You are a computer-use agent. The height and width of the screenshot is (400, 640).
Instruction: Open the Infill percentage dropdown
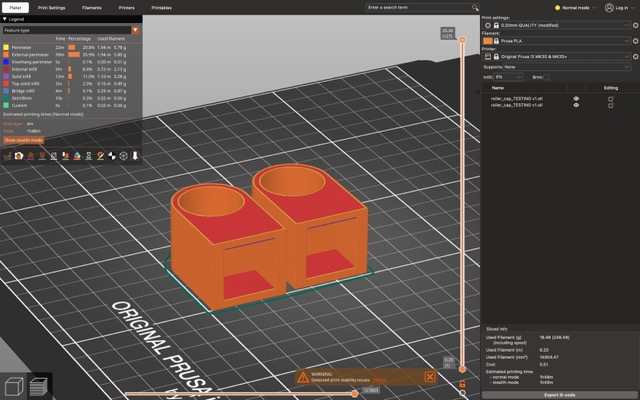pyautogui.click(x=508, y=77)
